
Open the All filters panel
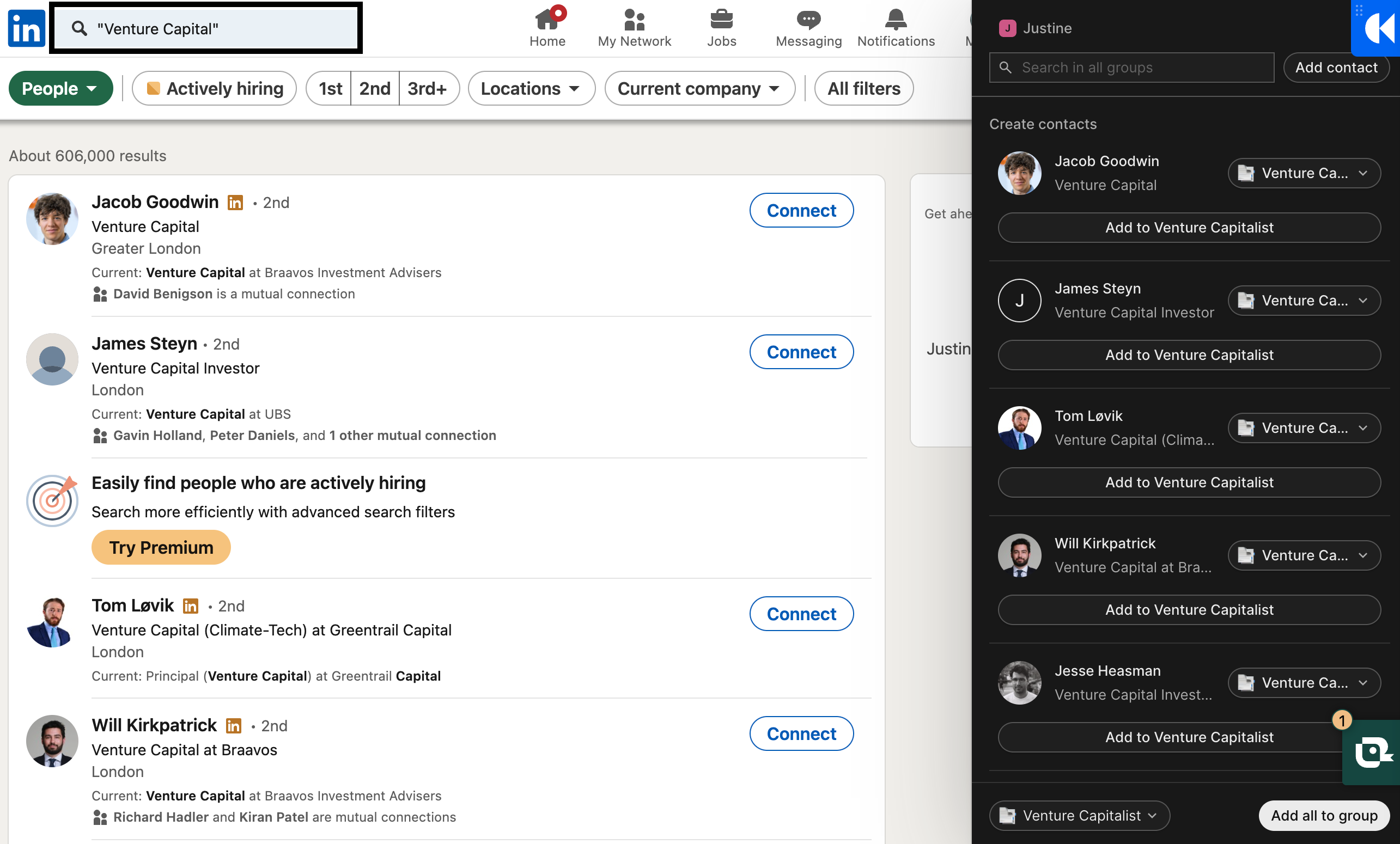863,89
